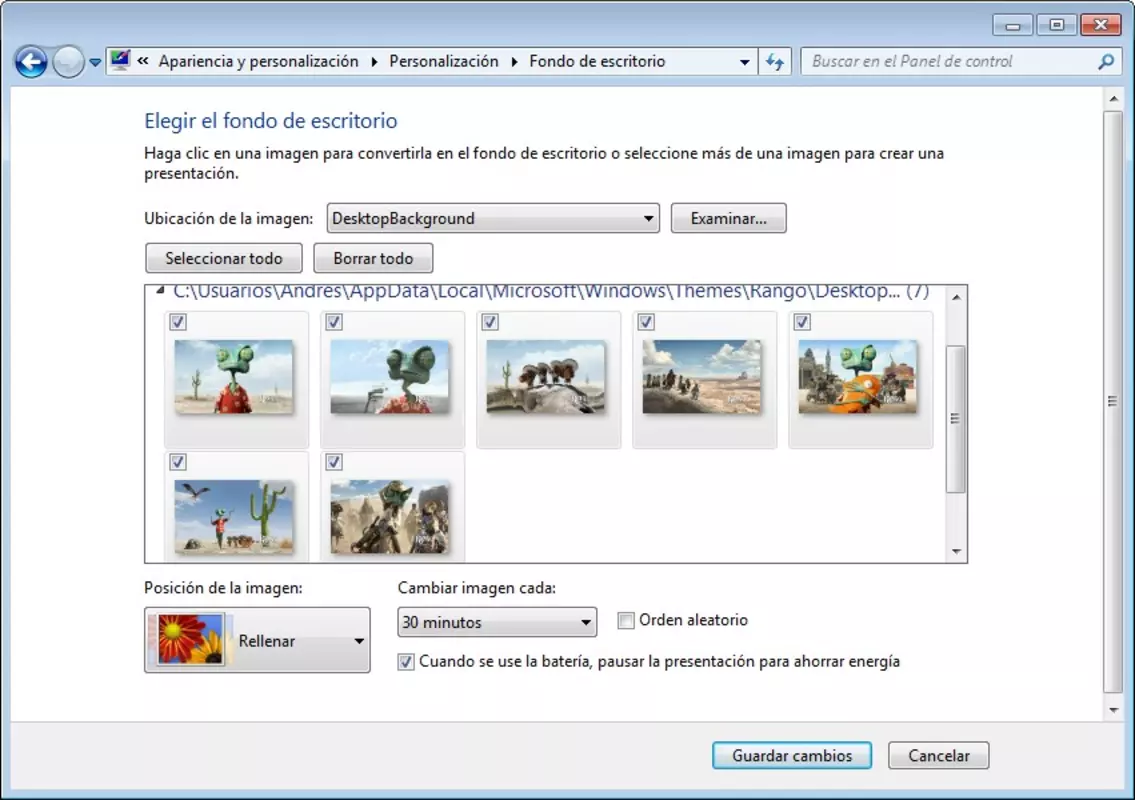
Task: Expand arrow after Apariencia y personalización
Action: coord(374,62)
